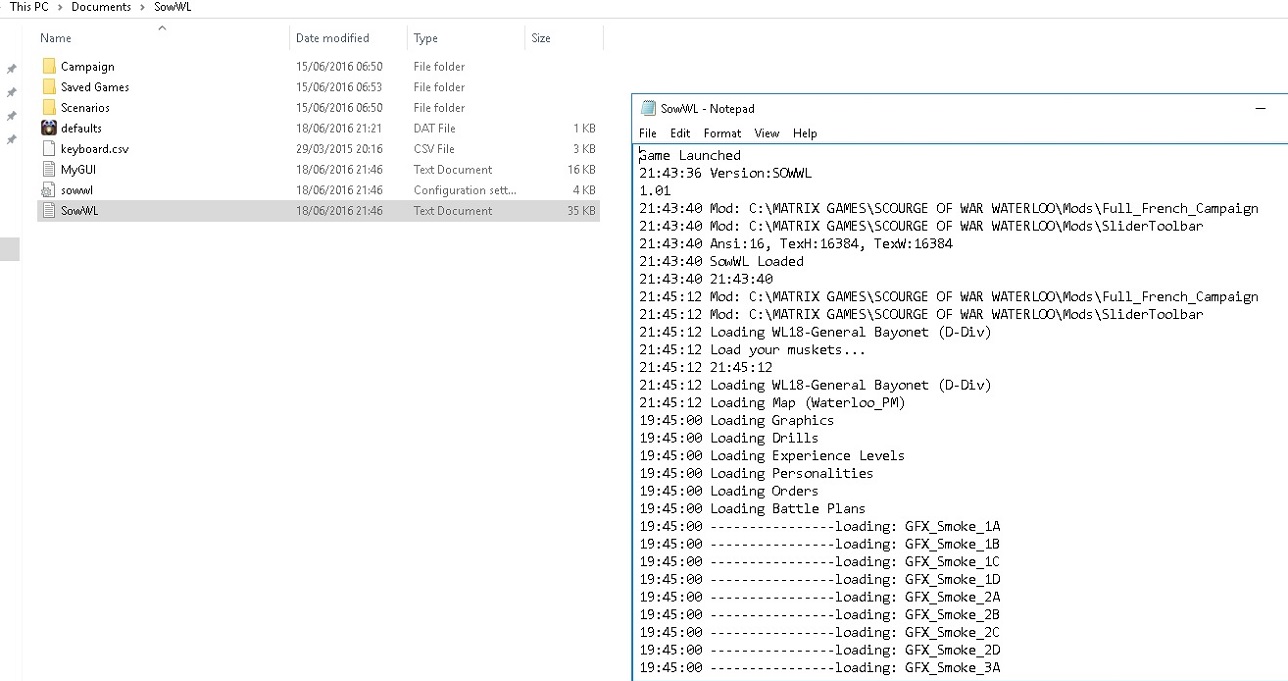This screenshot has width=1288, height=681.
Task: Click the 'Loading Orders' log line
Action: 729,491
